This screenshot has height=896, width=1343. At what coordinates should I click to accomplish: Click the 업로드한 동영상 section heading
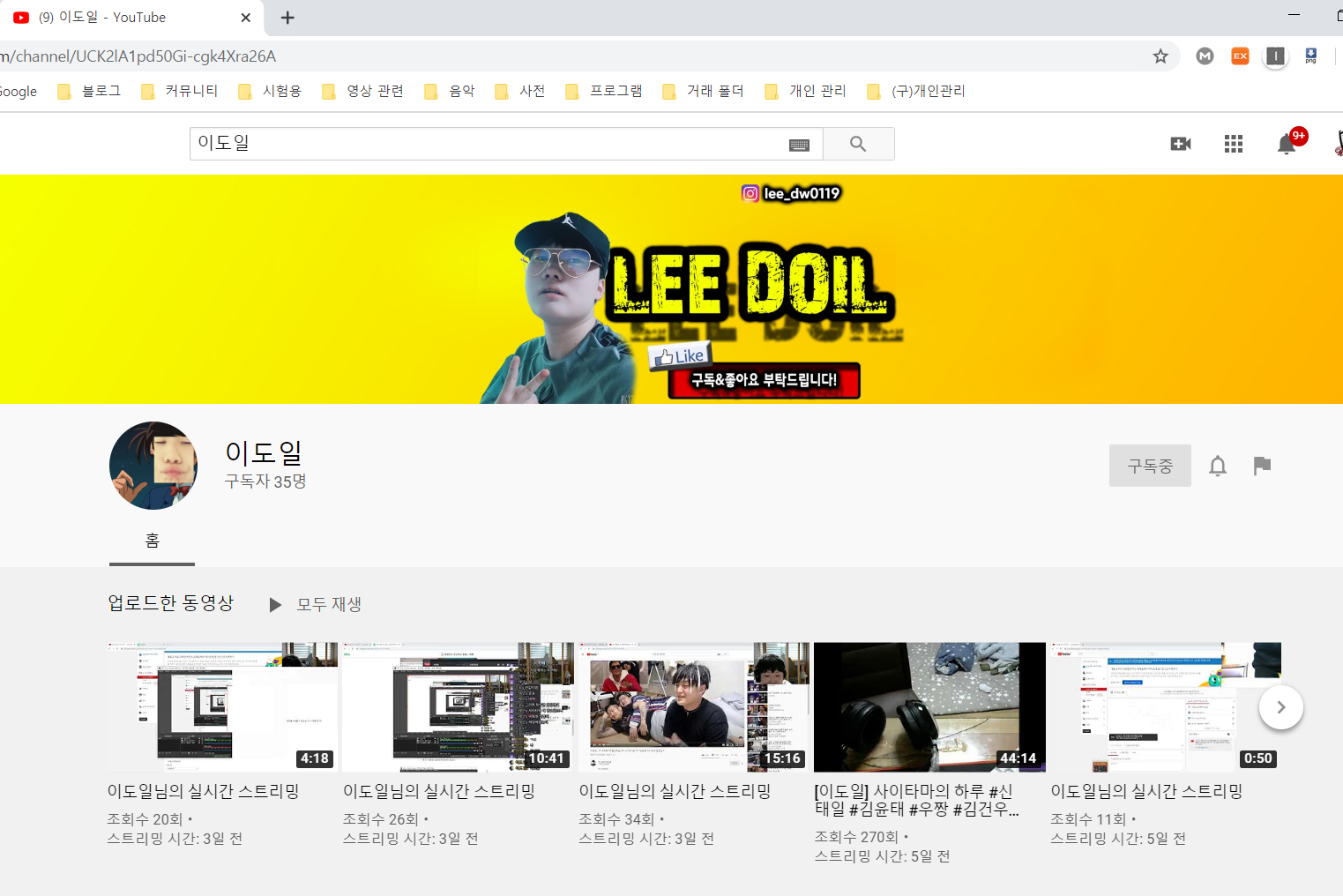tap(171, 603)
